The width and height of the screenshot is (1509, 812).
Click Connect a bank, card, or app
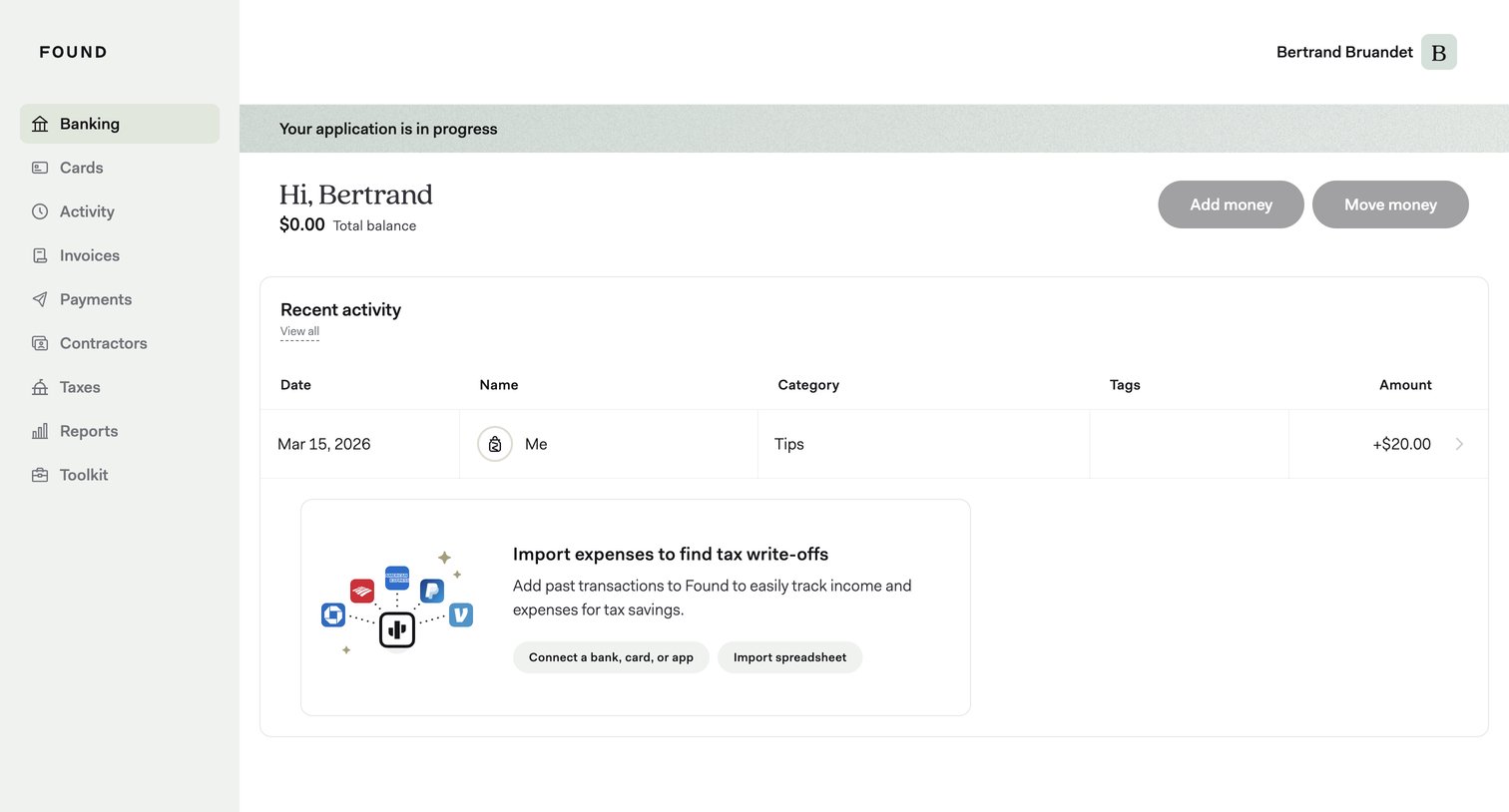pyautogui.click(x=611, y=657)
